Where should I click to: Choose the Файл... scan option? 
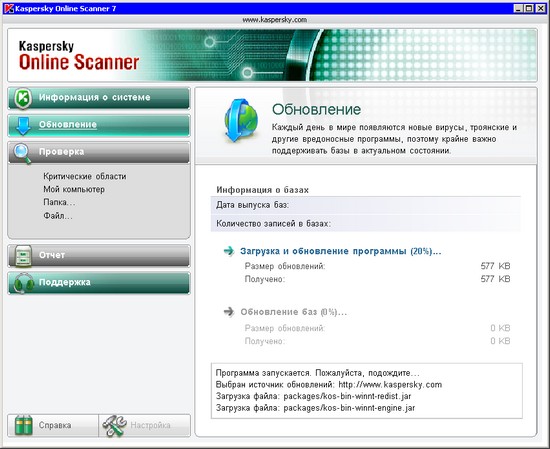coord(58,216)
